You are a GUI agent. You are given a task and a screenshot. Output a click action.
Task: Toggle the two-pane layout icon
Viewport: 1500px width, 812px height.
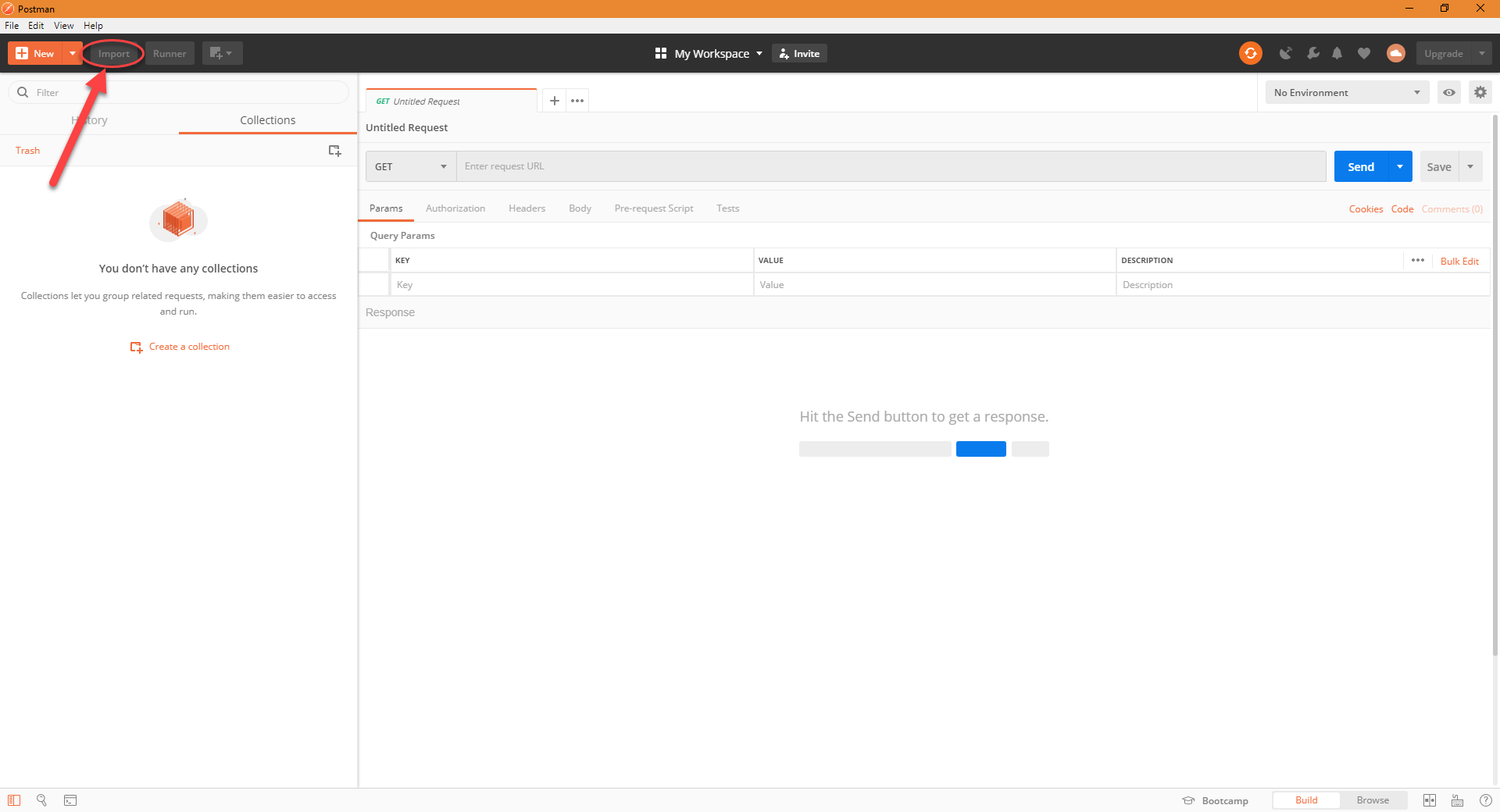pos(1430,800)
